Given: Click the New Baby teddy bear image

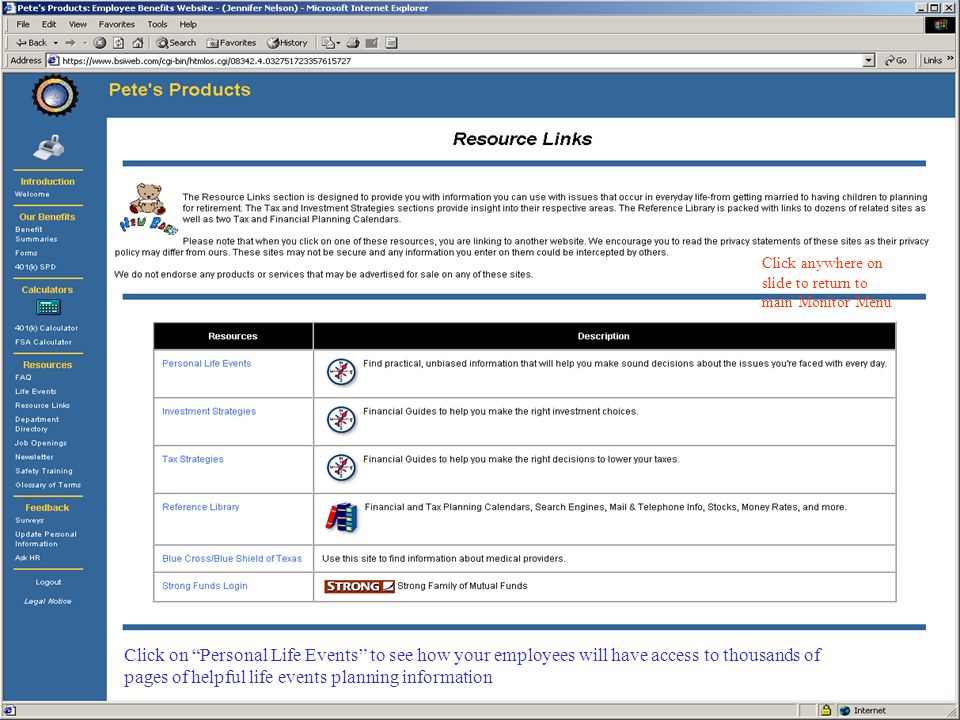Looking at the screenshot, I should coord(149,208).
